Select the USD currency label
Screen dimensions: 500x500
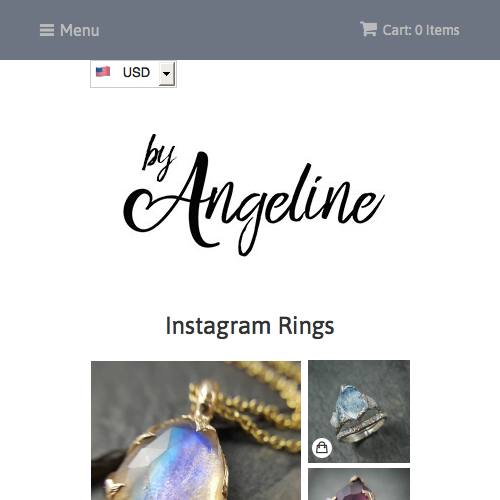136,72
